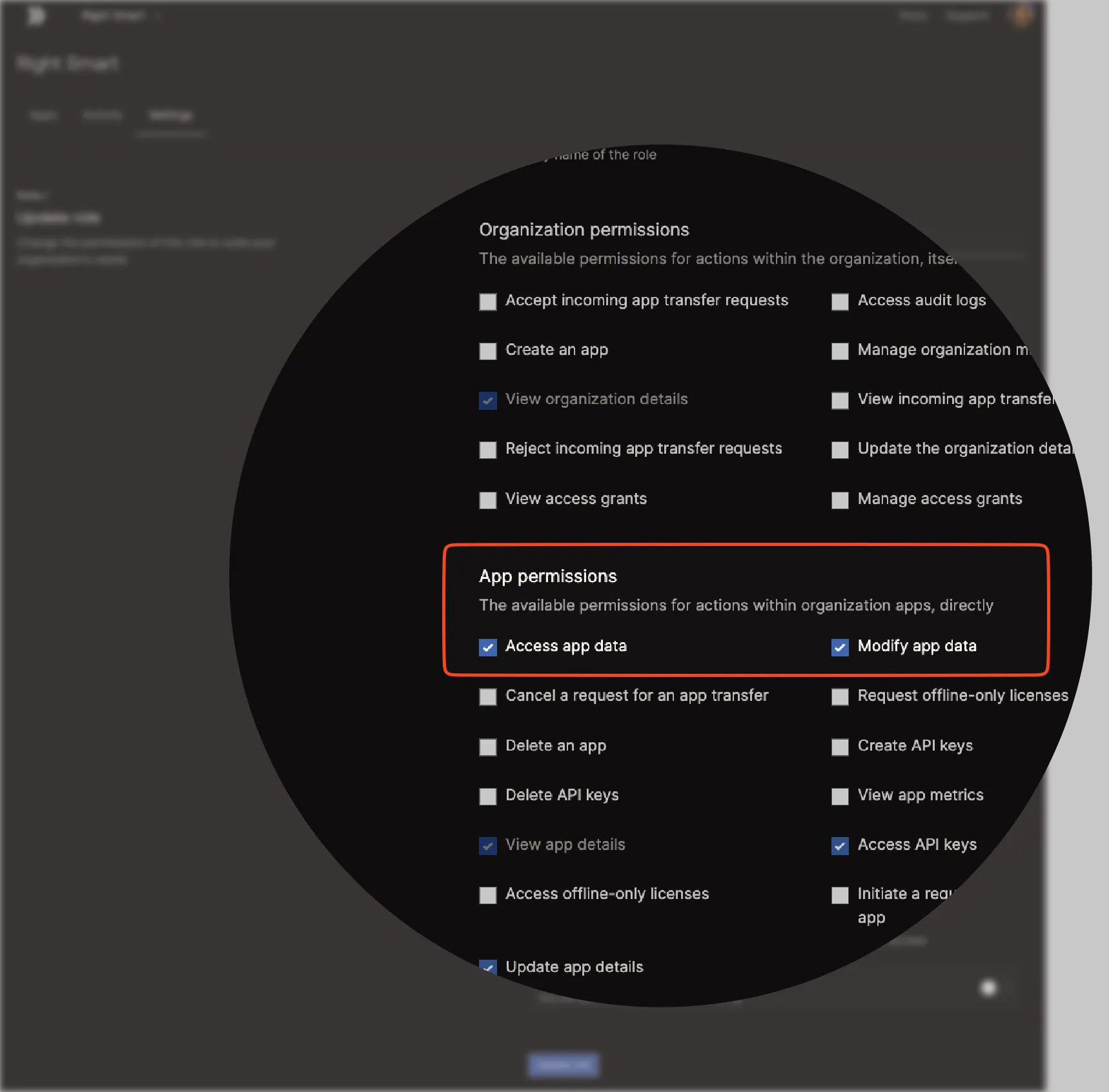Click the blurred blue update button

[x=564, y=1065]
